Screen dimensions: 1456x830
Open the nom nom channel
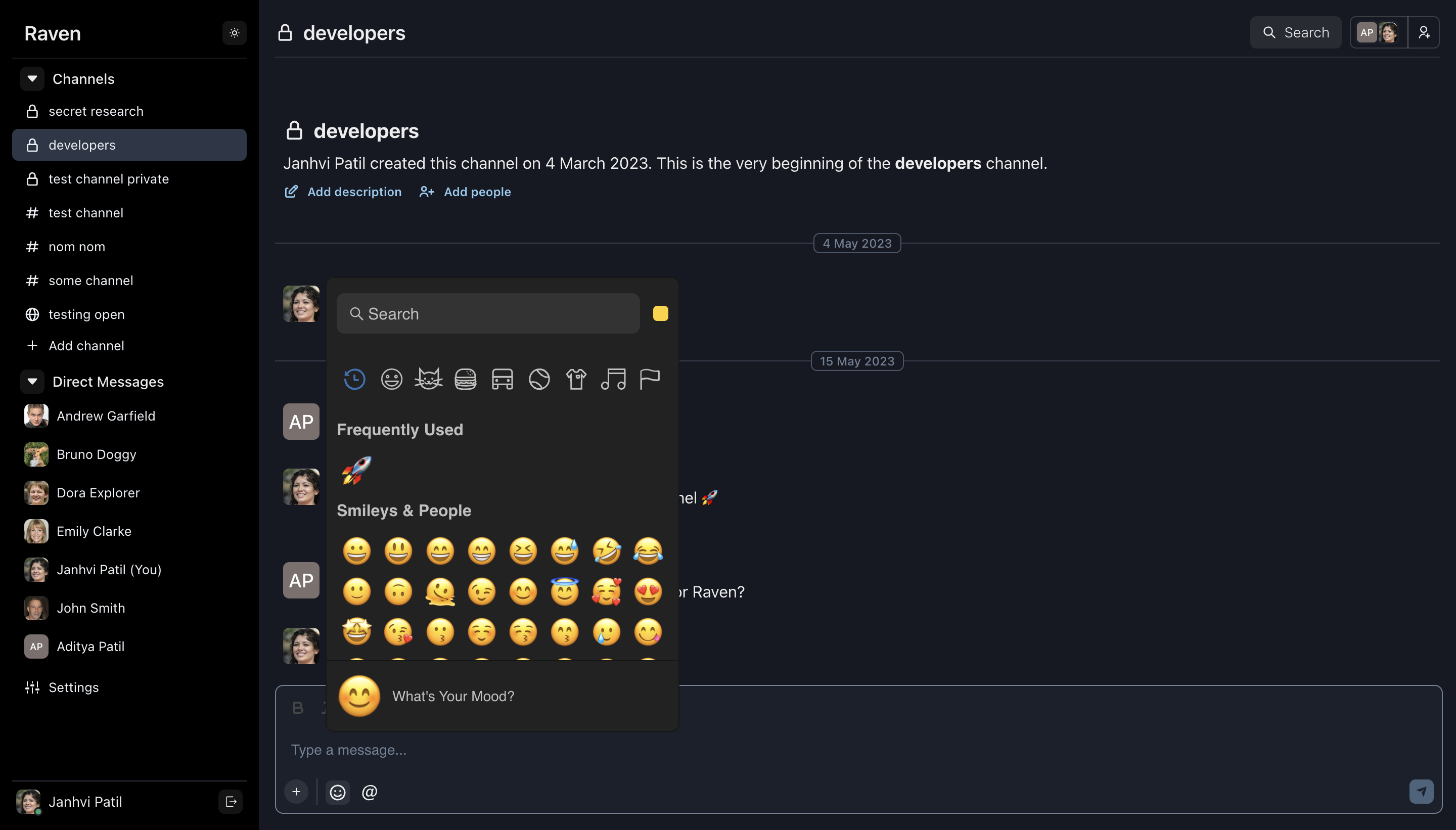click(76, 245)
